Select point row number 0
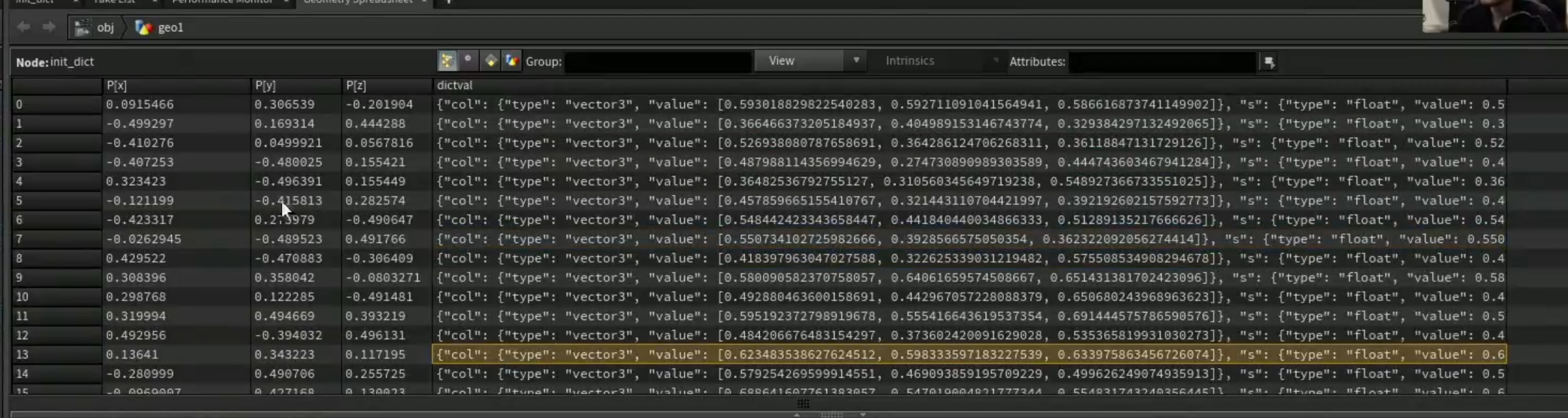Image resolution: width=1568 pixels, height=418 pixels. [57, 105]
